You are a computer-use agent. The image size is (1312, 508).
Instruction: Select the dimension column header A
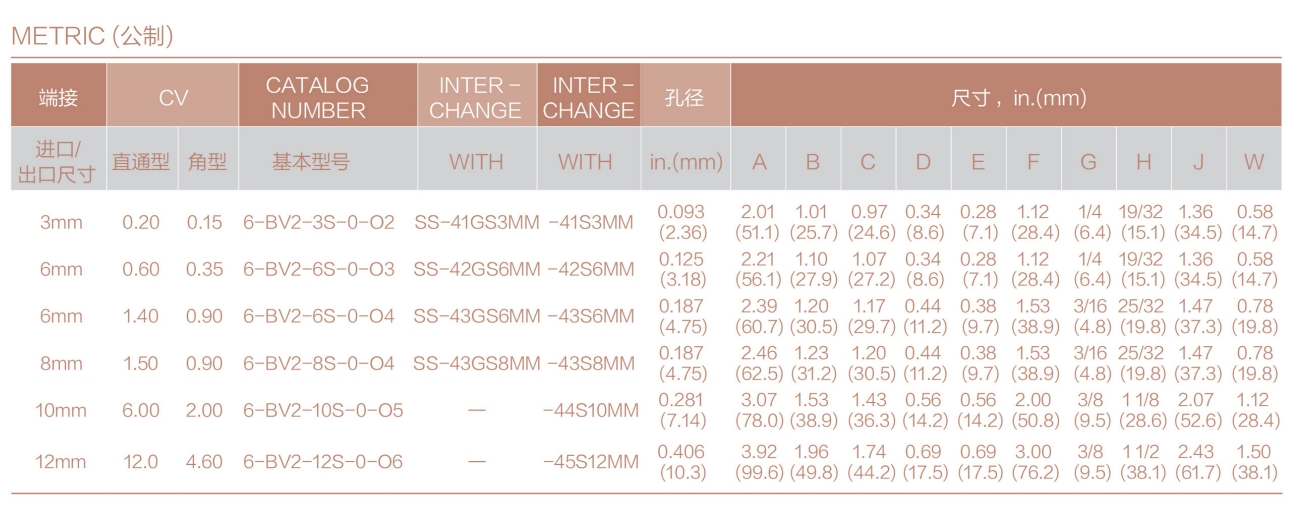pyautogui.click(x=759, y=162)
